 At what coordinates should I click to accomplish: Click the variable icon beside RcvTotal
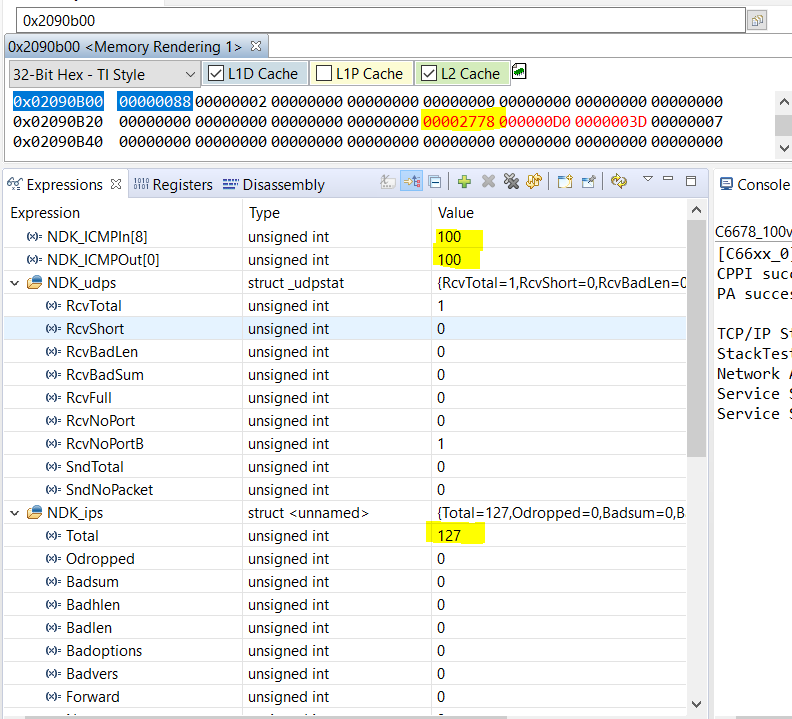pos(54,306)
